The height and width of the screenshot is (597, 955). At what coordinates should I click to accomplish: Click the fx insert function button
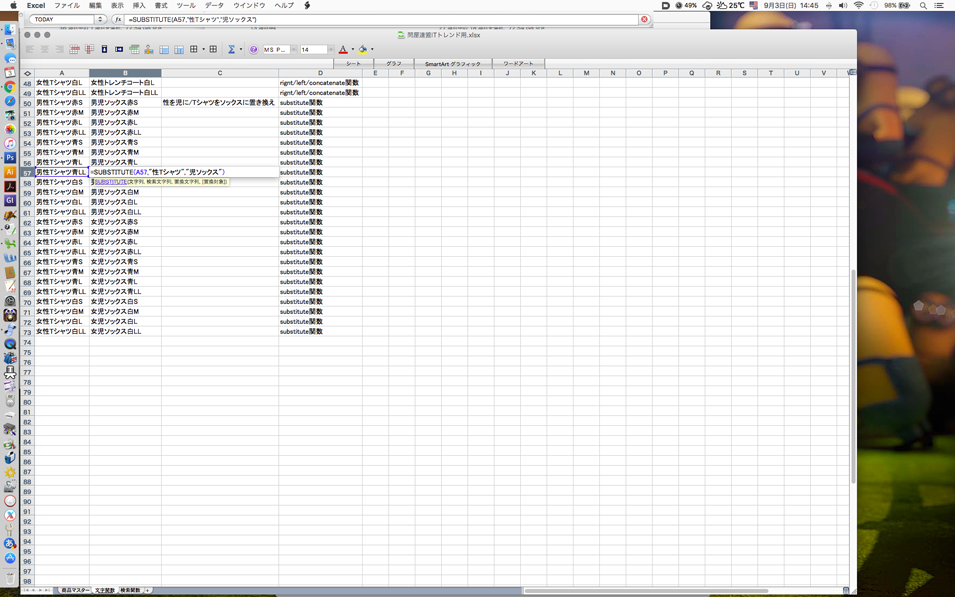[x=118, y=19]
